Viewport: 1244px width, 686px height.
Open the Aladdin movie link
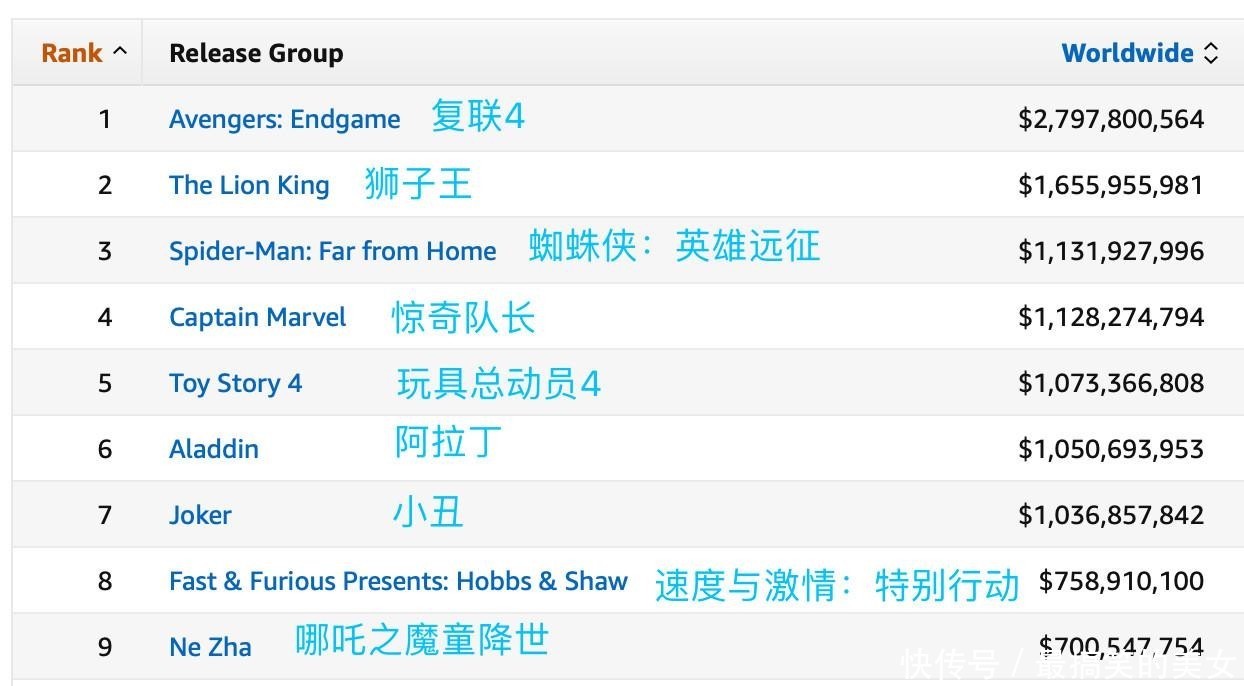coord(214,449)
